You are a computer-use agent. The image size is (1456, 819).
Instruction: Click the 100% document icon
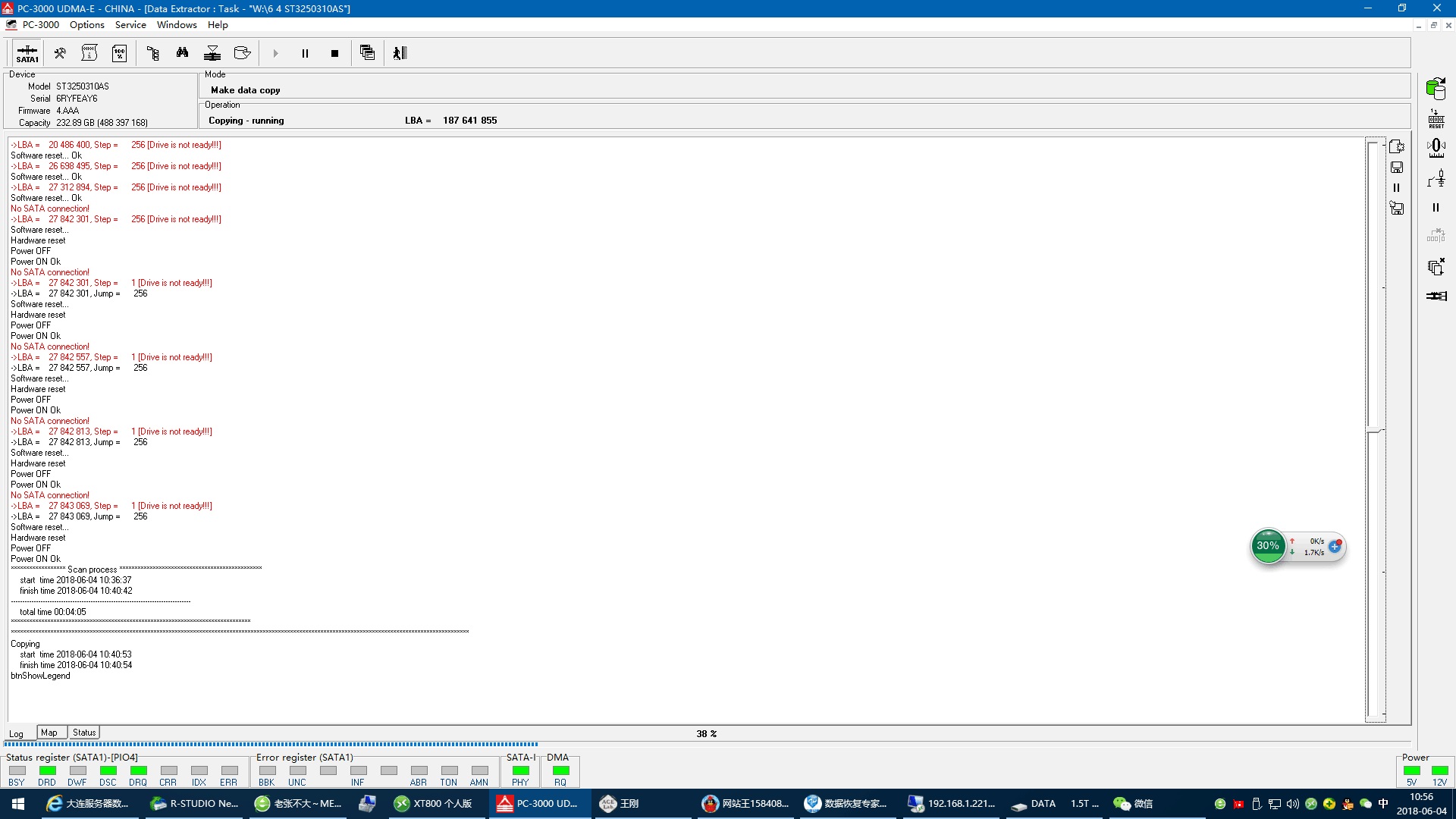click(x=119, y=53)
